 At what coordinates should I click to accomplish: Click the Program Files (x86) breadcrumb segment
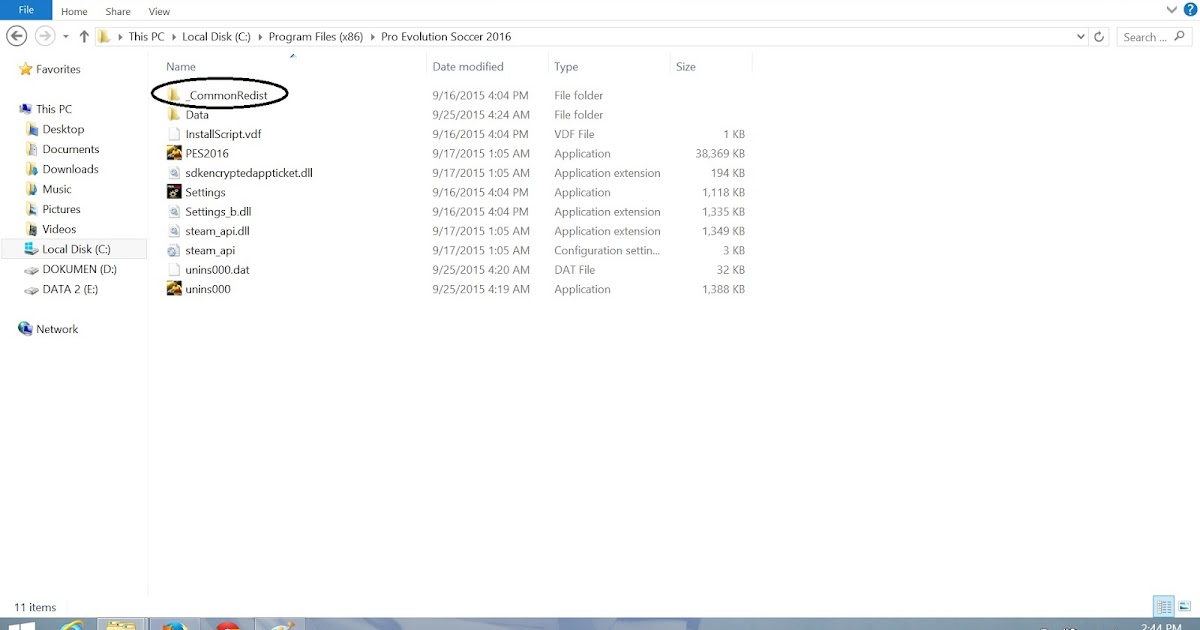coord(316,37)
